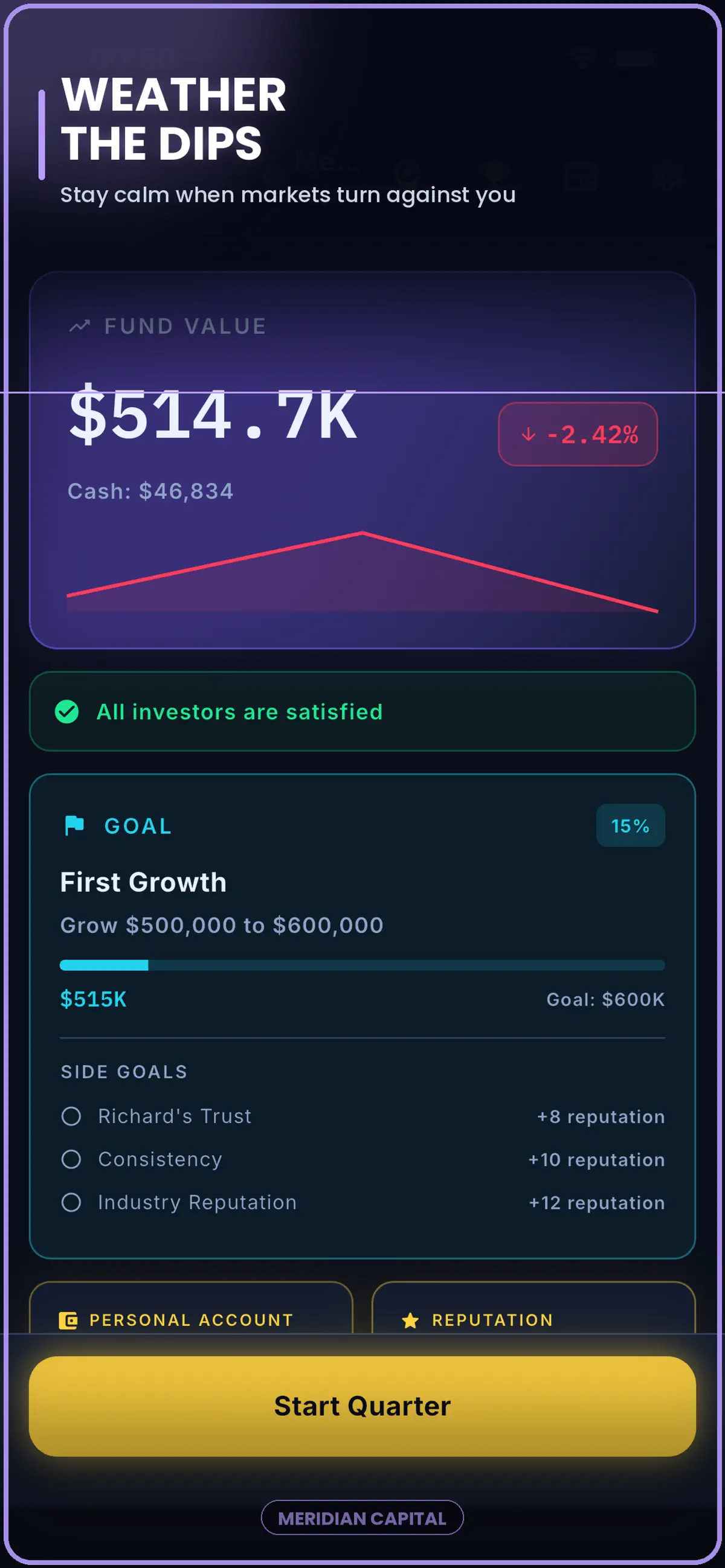Click the All investors are satisfied banner
This screenshot has width=725, height=1568.
[362, 712]
